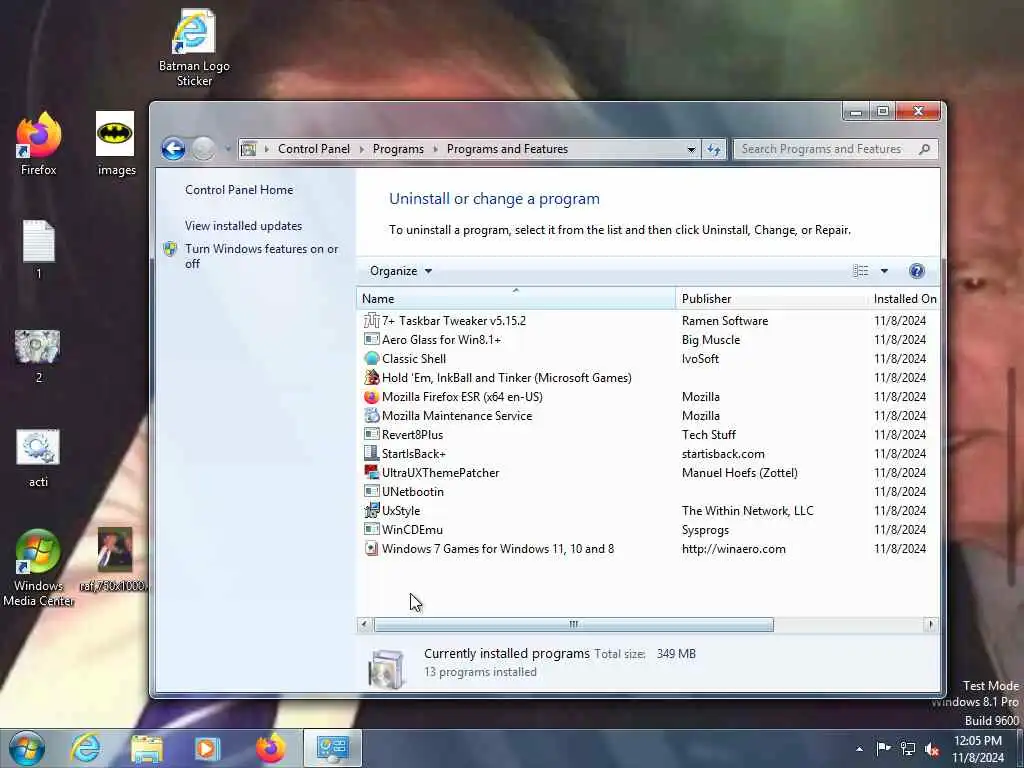1024x768 pixels.
Task: Expand the arrow after Control Panel breadcrumb
Action: [361, 150]
